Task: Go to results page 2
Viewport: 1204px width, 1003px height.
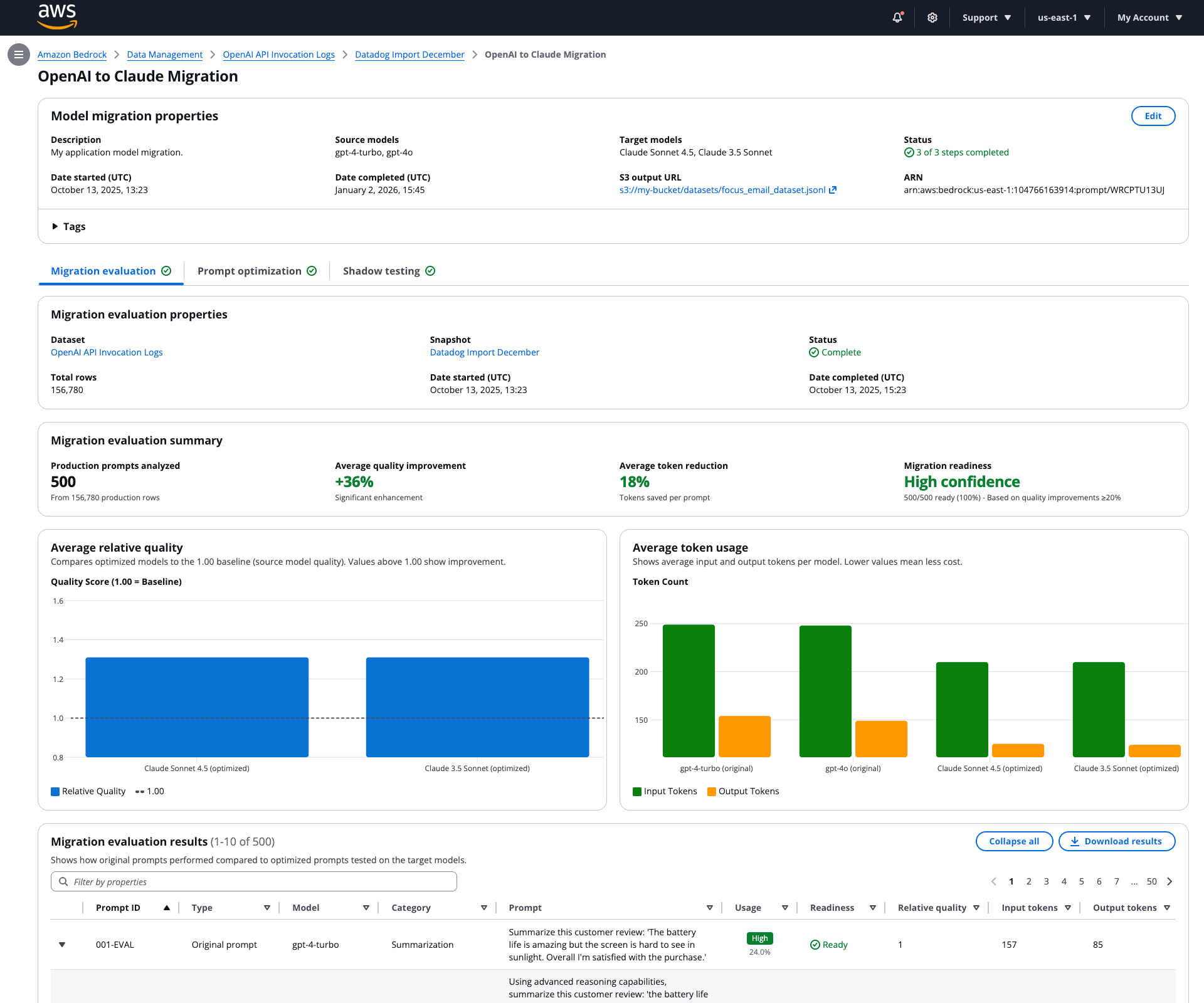Action: (1029, 881)
